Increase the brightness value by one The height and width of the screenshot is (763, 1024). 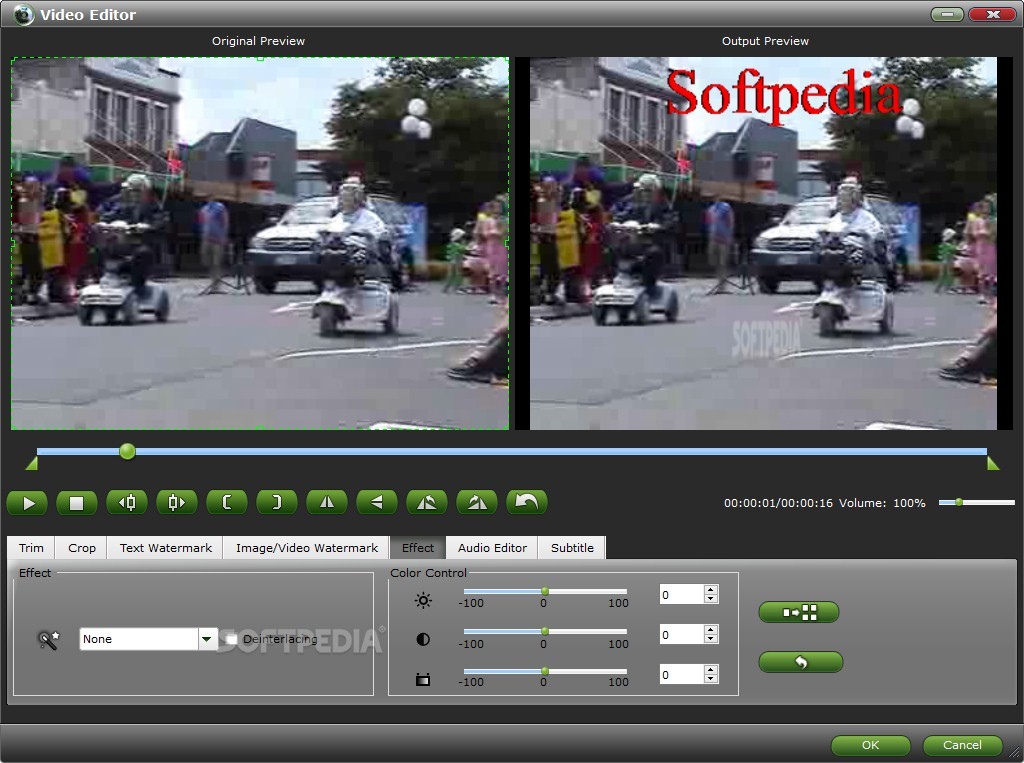pyautogui.click(x=711, y=589)
